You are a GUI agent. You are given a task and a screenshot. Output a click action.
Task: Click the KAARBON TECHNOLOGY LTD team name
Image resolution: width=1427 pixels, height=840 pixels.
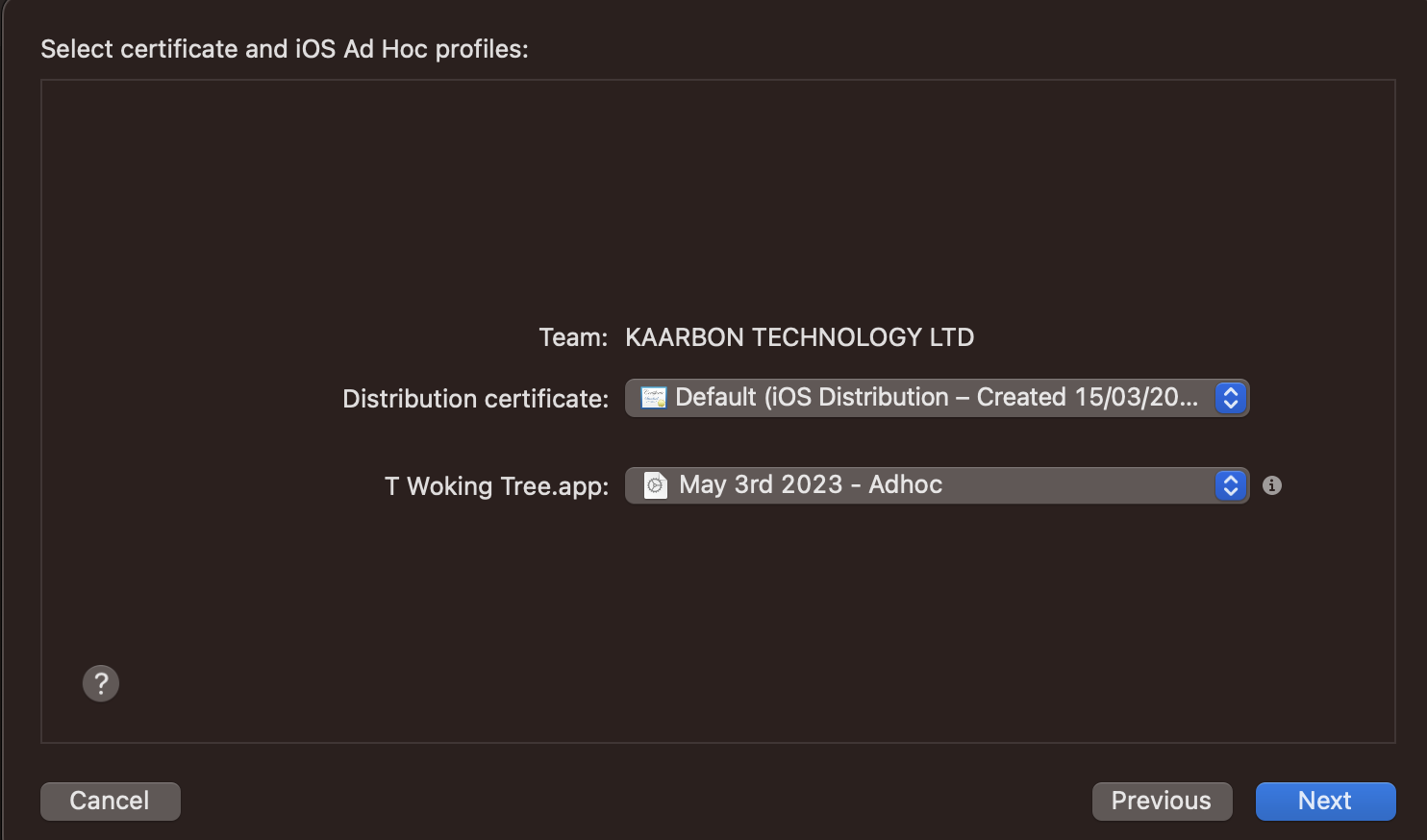799,337
